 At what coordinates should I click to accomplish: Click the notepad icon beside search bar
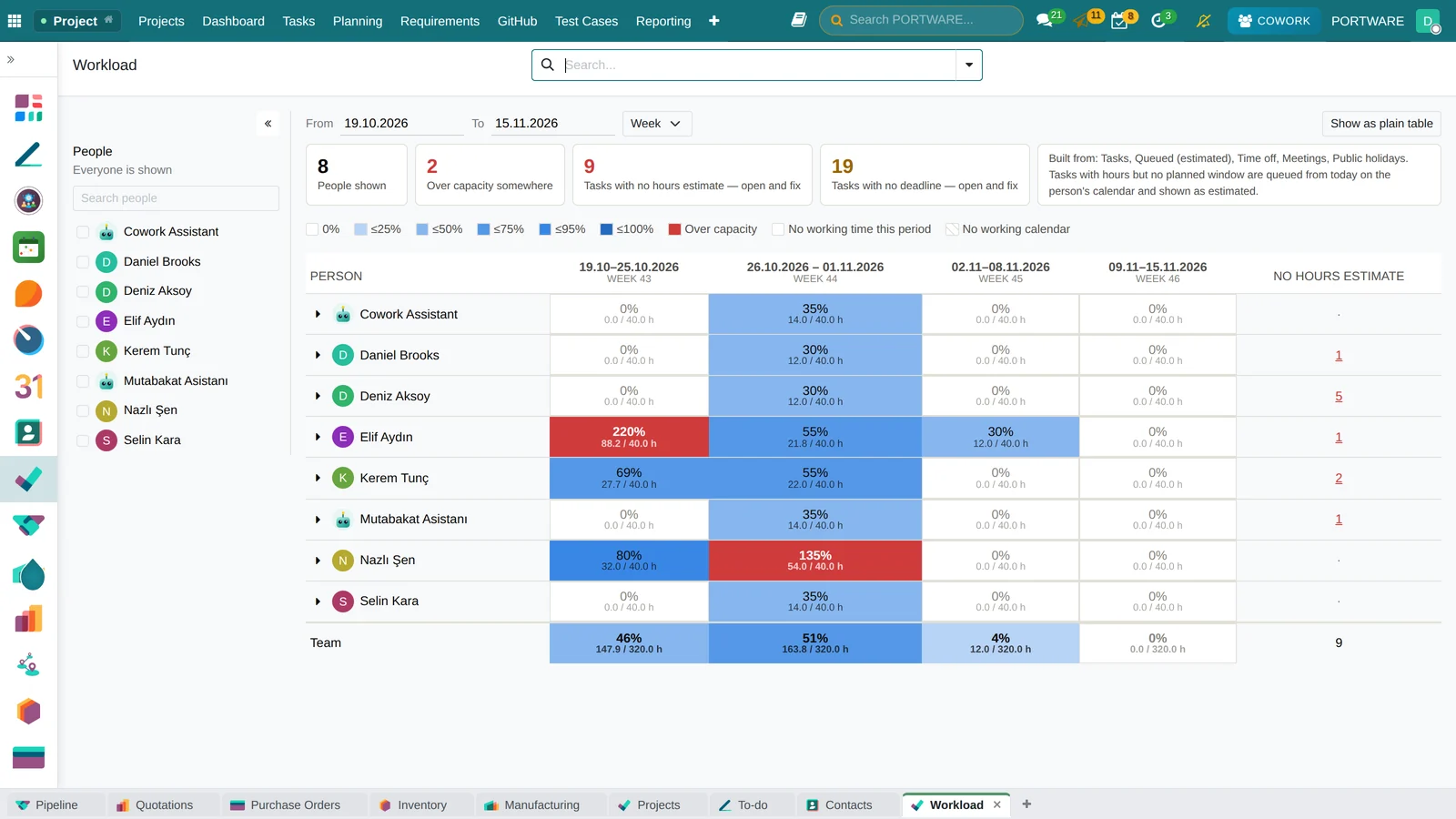click(x=799, y=20)
